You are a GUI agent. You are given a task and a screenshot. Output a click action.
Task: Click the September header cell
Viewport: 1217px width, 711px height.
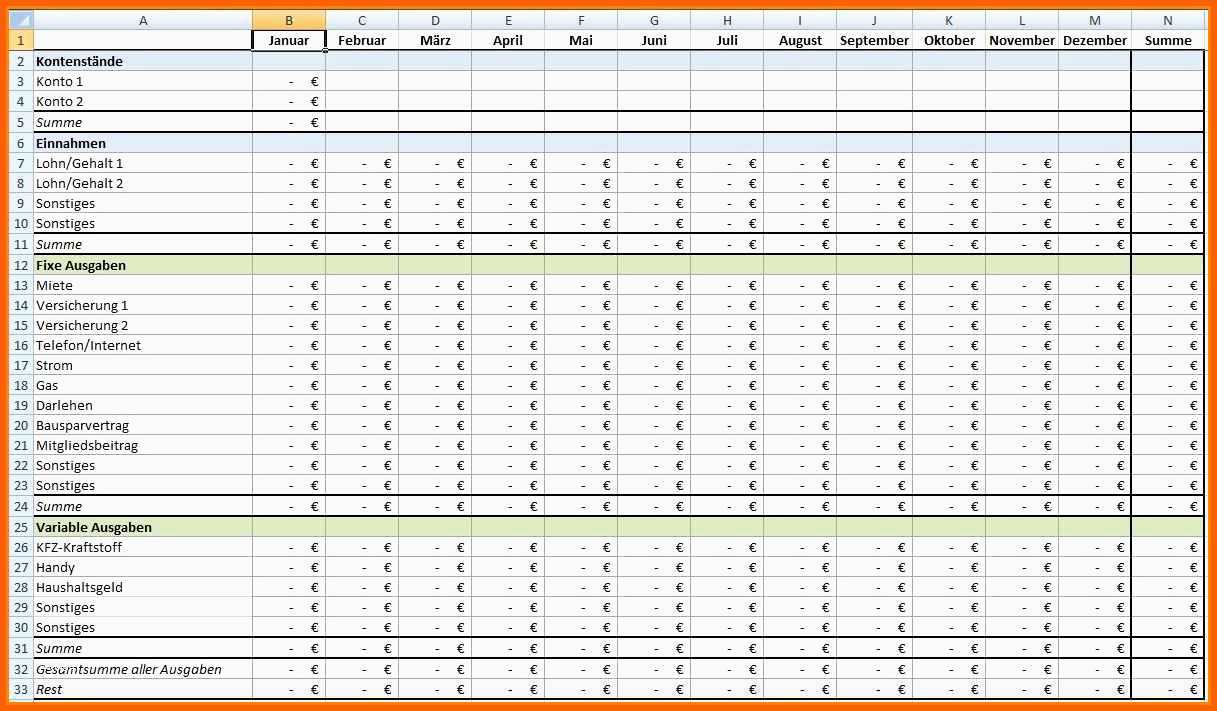[x=874, y=40]
